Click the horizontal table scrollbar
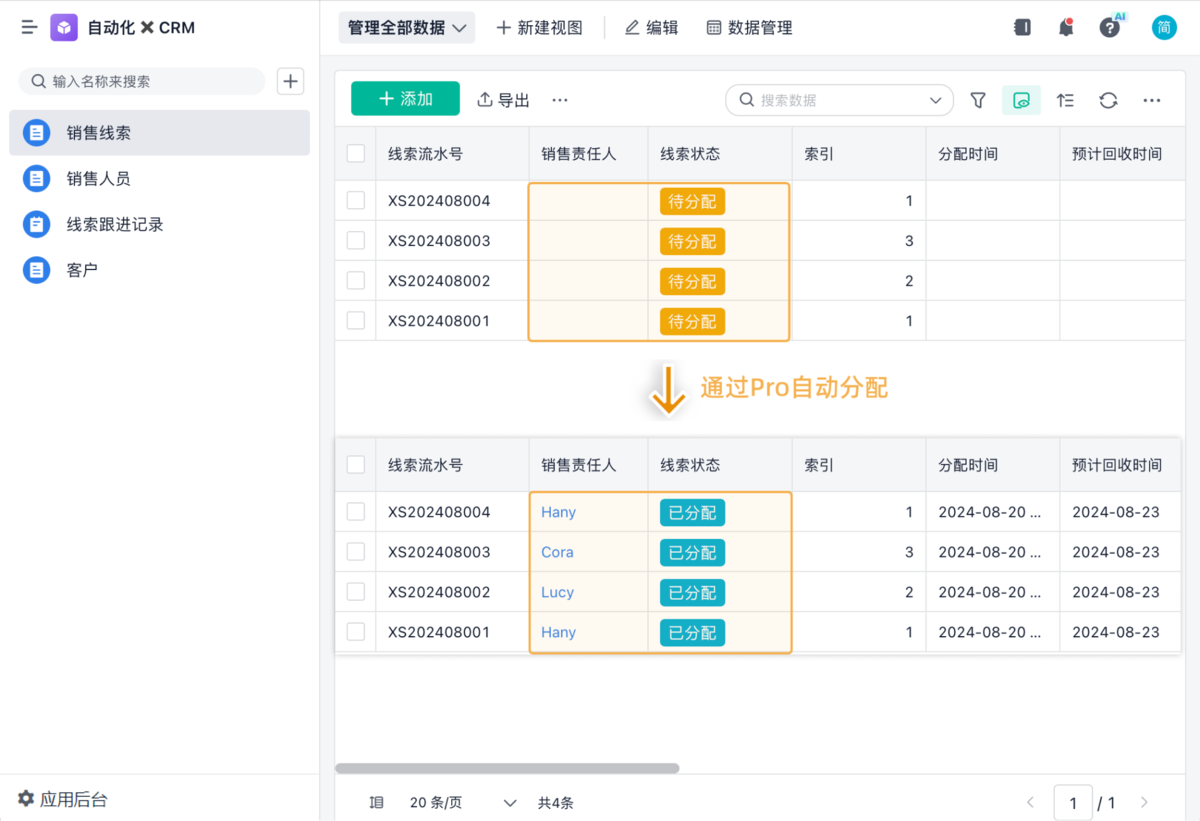The width and height of the screenshot is (1200, 821). [x=507, y=769]
